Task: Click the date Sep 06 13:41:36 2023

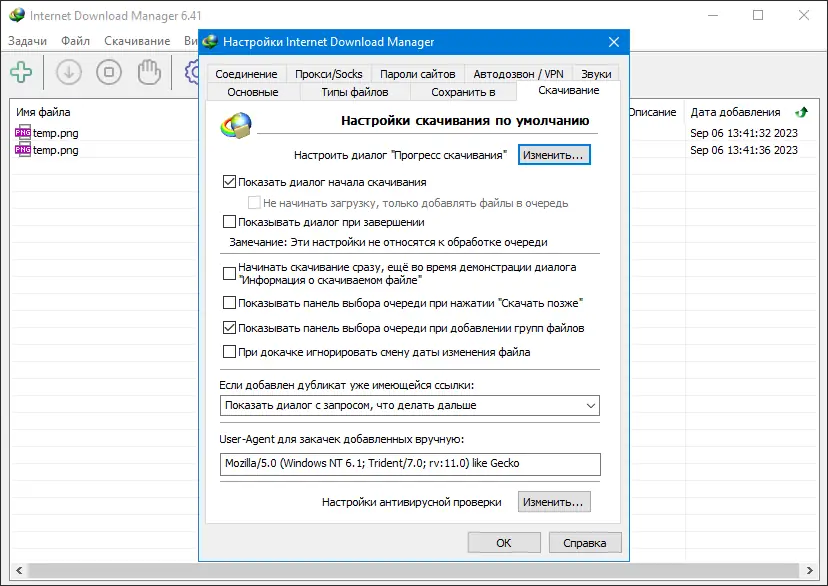Action: click(x=744, y=150)
